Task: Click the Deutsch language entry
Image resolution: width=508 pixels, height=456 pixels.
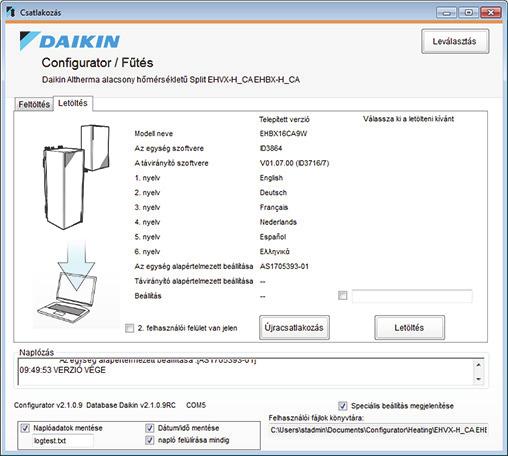Action: pos(273,193)
